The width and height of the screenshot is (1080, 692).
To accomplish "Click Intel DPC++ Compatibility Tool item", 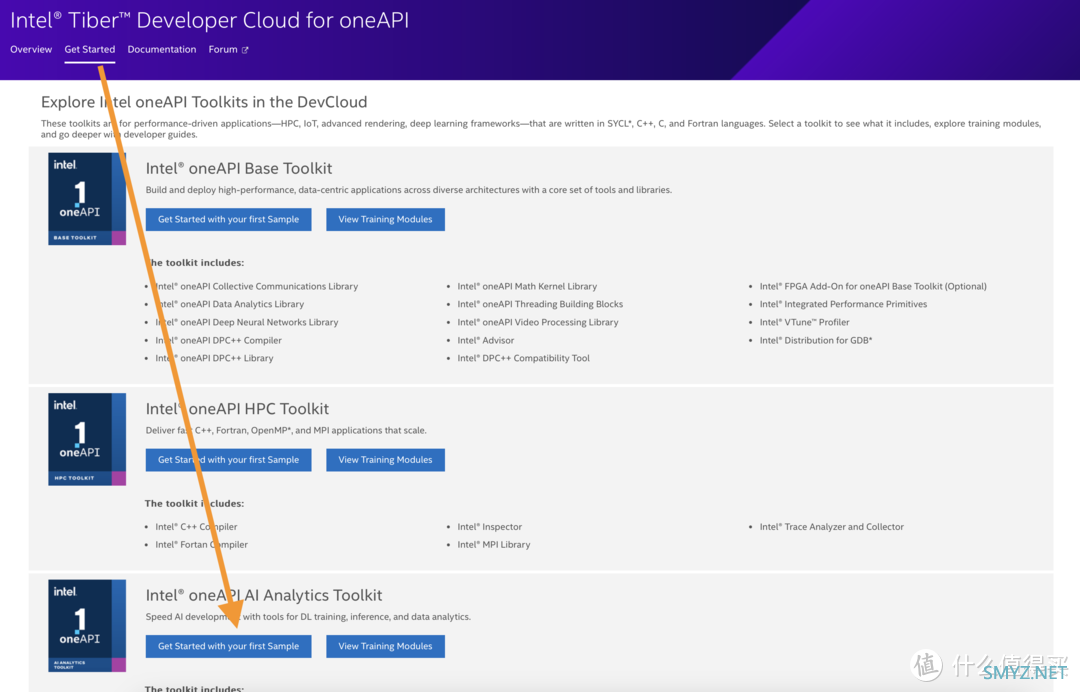I will click(523, 358).
